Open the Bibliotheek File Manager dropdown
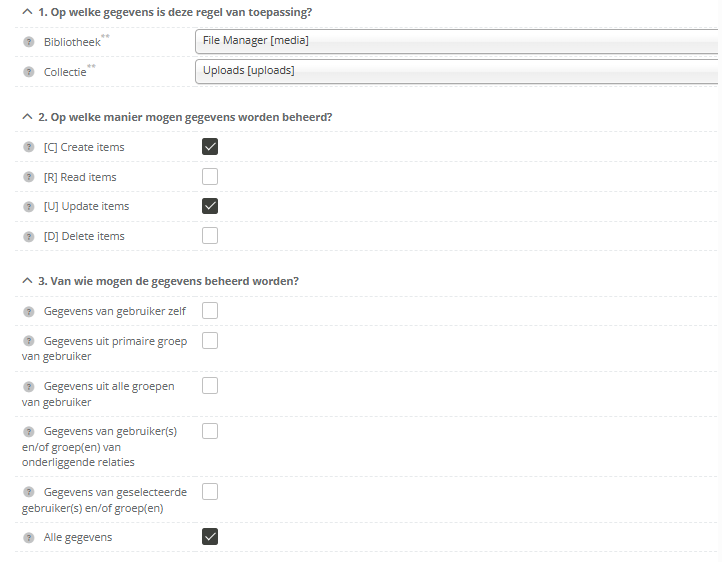Screen dimensions: 722x562 point(457,41)
